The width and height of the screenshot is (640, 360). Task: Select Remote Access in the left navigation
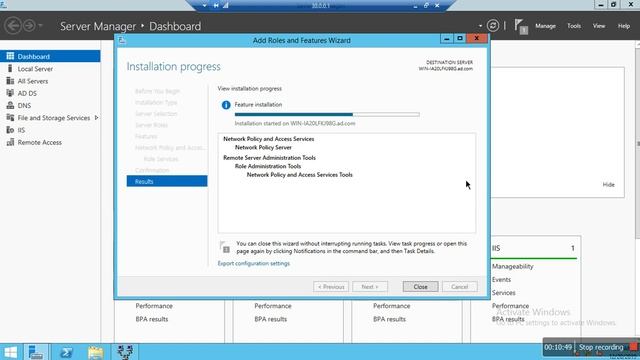pyautogui.click(x=50, y=142)
